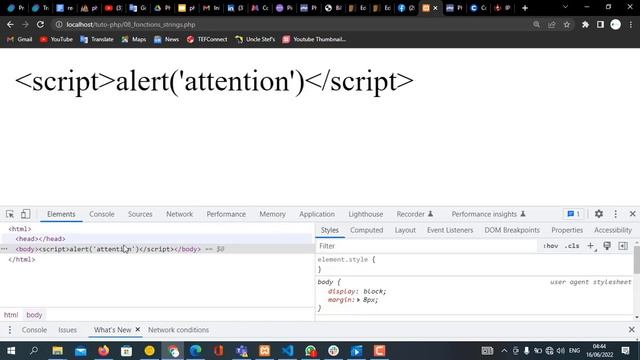Click the issues counter badge showing 1
Image resolution: width=640 pixels, height=360 pixels.
point(573,214)
